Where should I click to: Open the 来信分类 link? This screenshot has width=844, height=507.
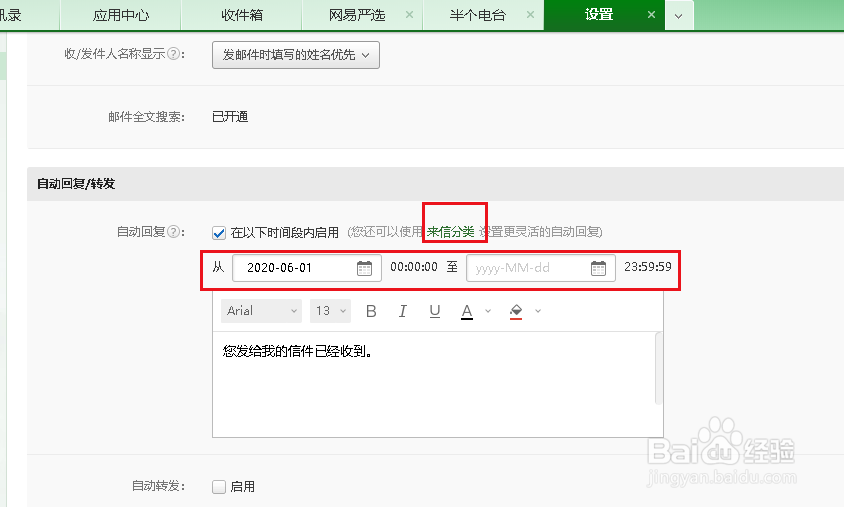point(451,232)
